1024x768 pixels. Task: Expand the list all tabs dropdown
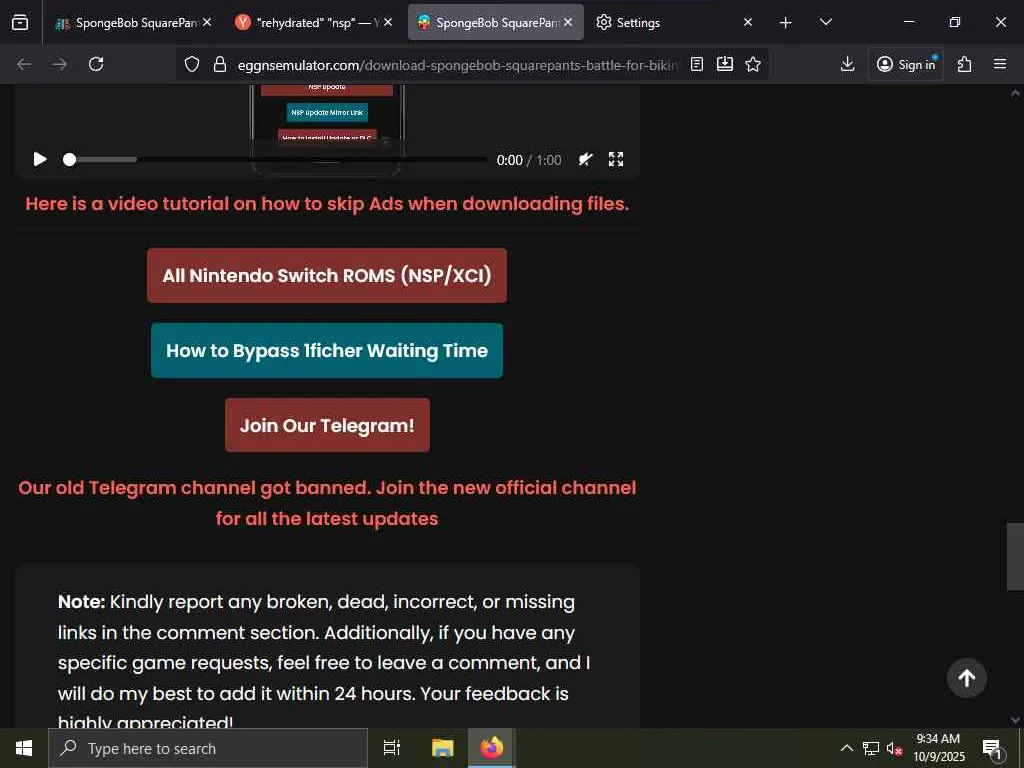(825, 22)
